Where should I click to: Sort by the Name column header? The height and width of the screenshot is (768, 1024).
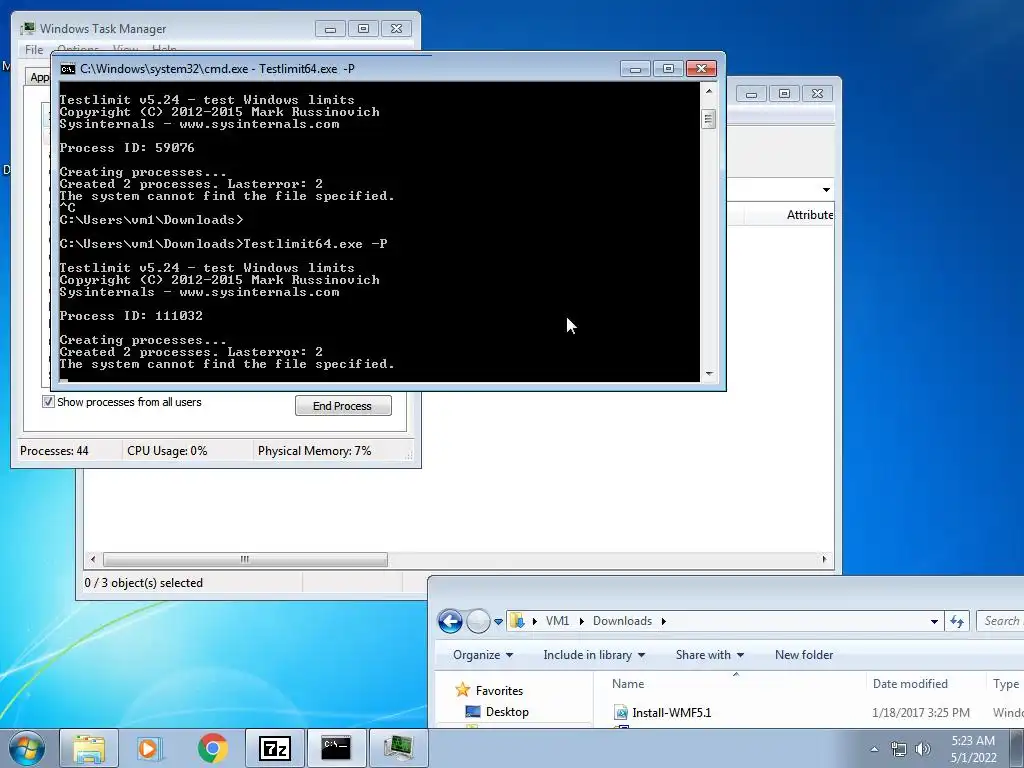coord(628,684)
